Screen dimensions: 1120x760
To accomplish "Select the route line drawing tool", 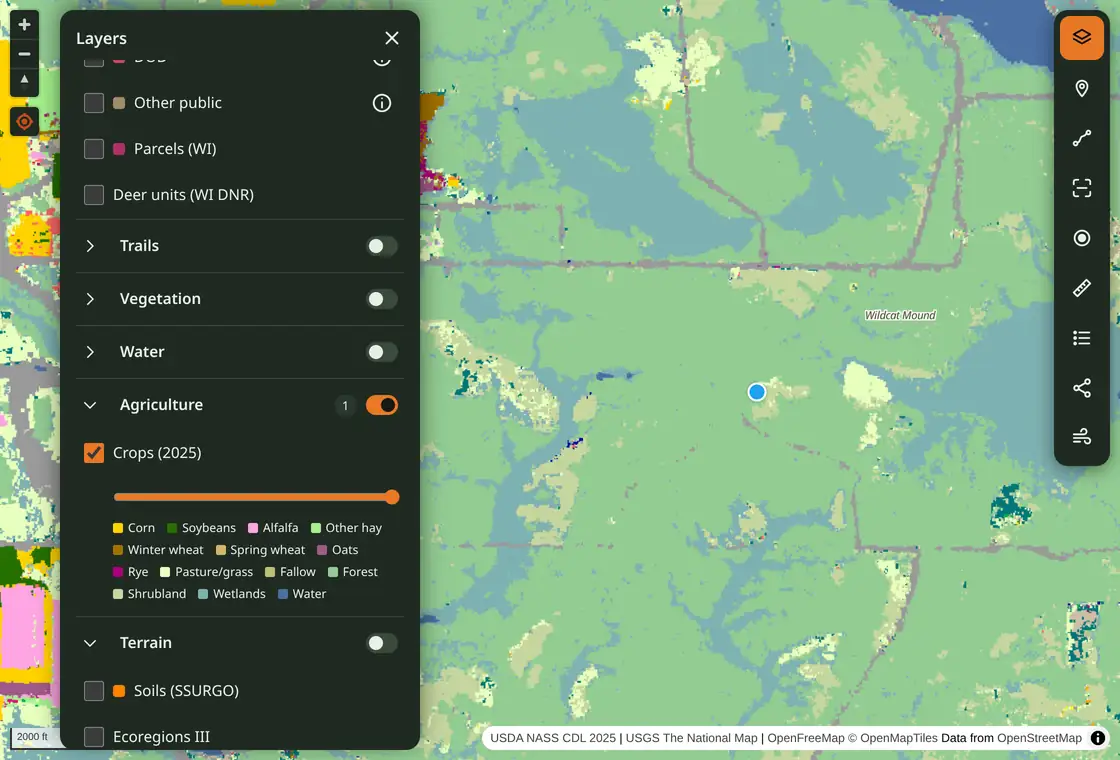I will (1081, 138).
